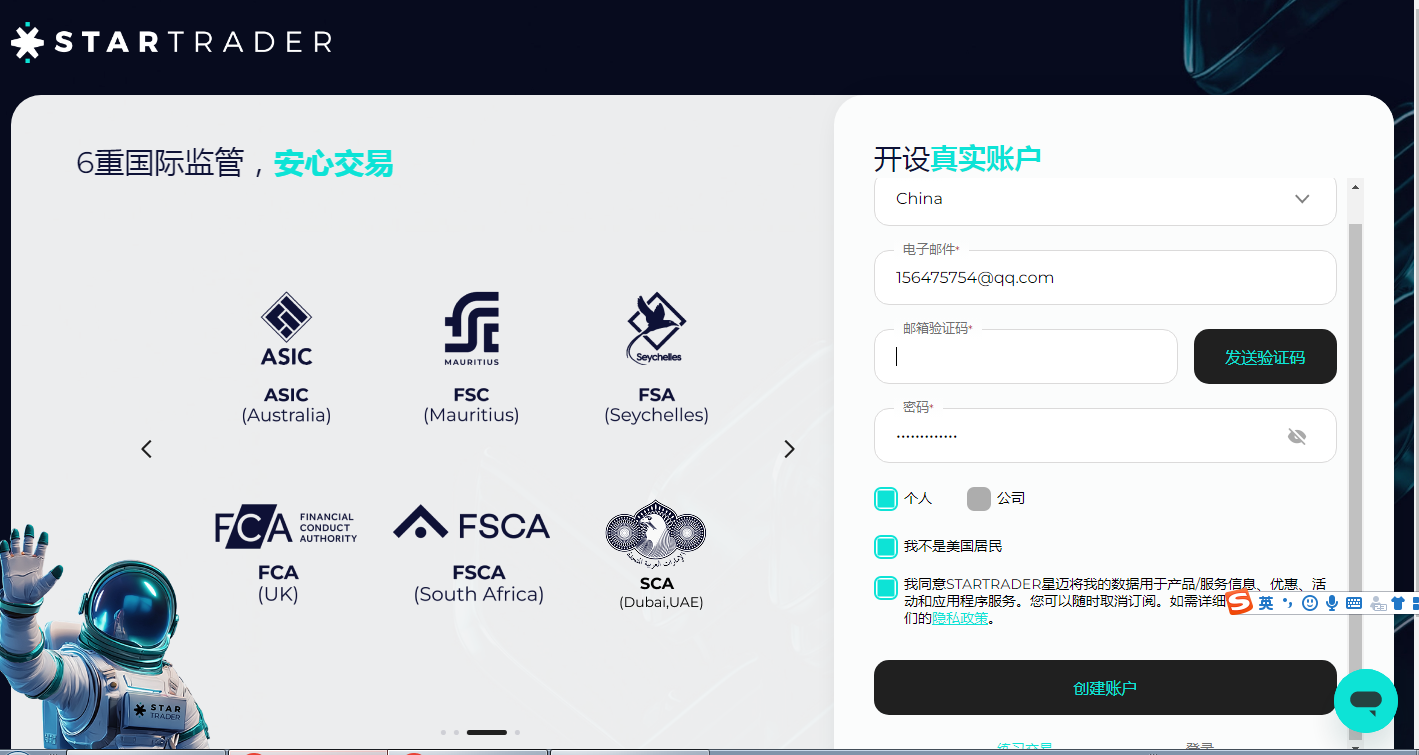This screenshot has height=755, width=1419.
Task: Focus the 邮箱验证码 verification code field
Action: 1026,356
